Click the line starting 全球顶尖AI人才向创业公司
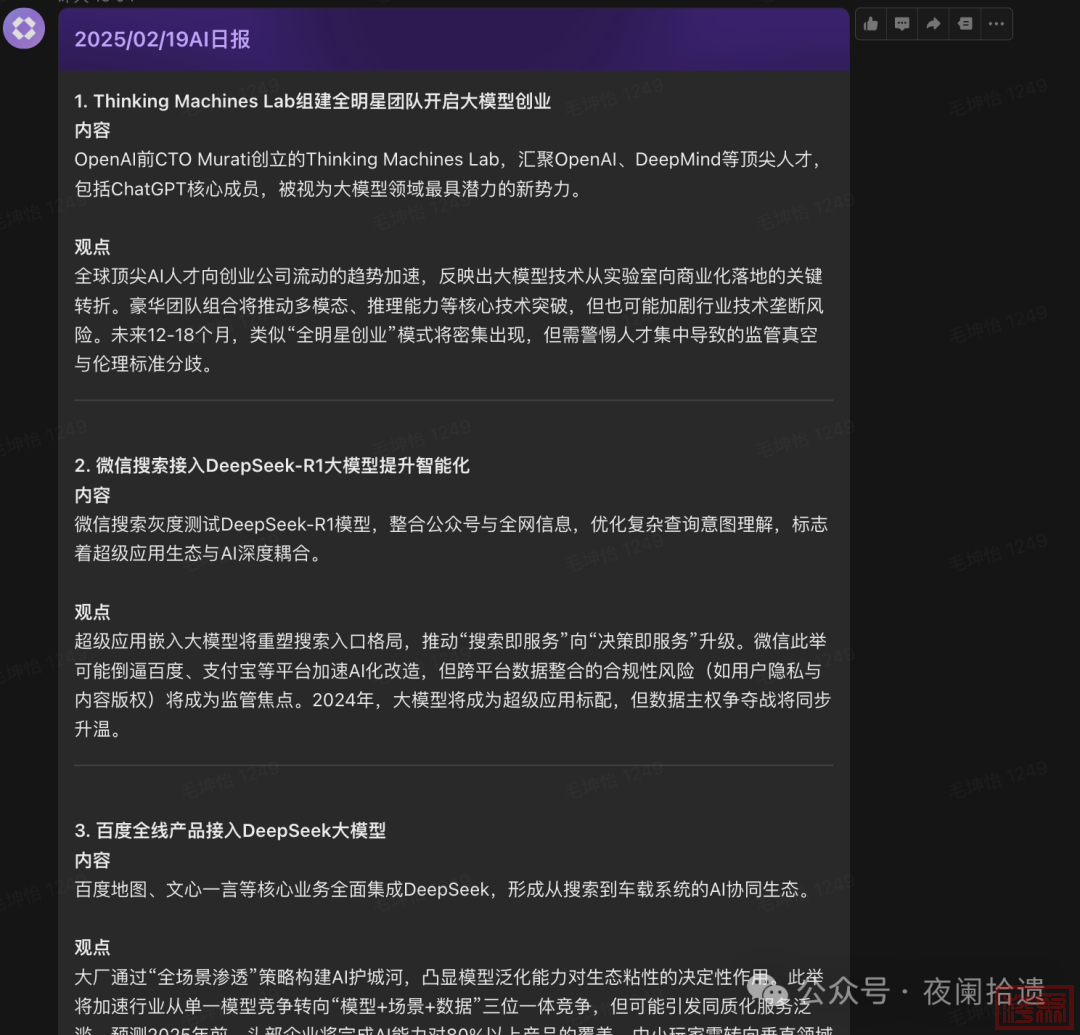Screen dimensions: 1080x1035 (x=448, y=276)
